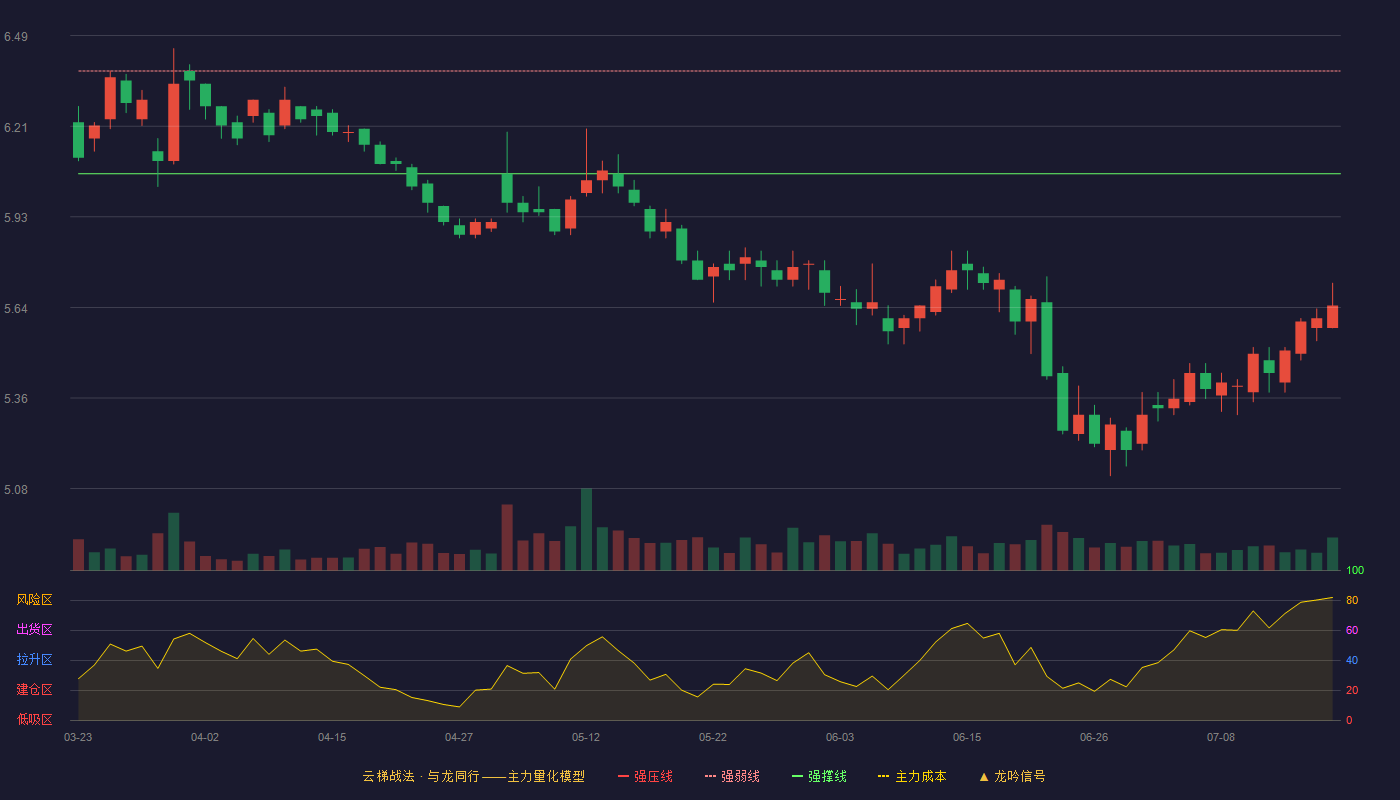This screenshot has width=1400, height=800.
Task: Click the tallest green volume bar
Action: pos(586,529)
